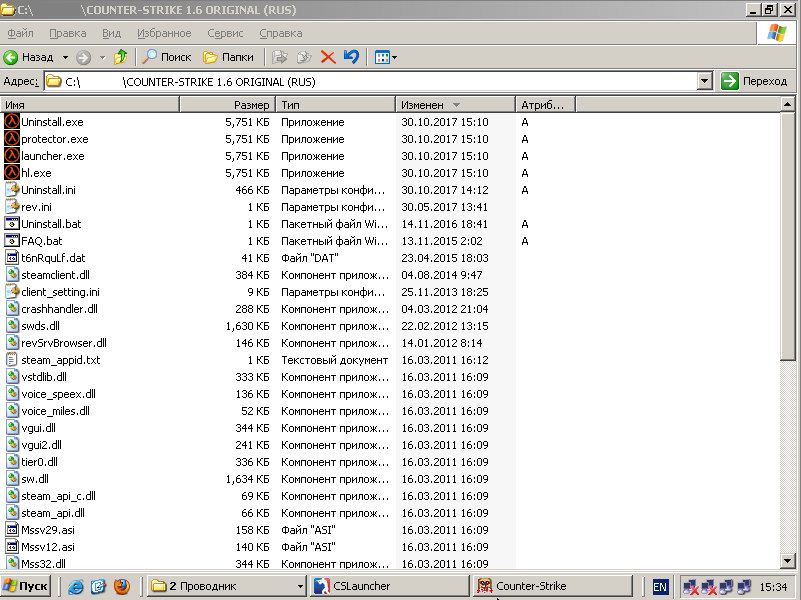Image resolution: width=801 pixels, height=600 pixels.
Task: Sort by the Тип column header
Action: (336, 105)
